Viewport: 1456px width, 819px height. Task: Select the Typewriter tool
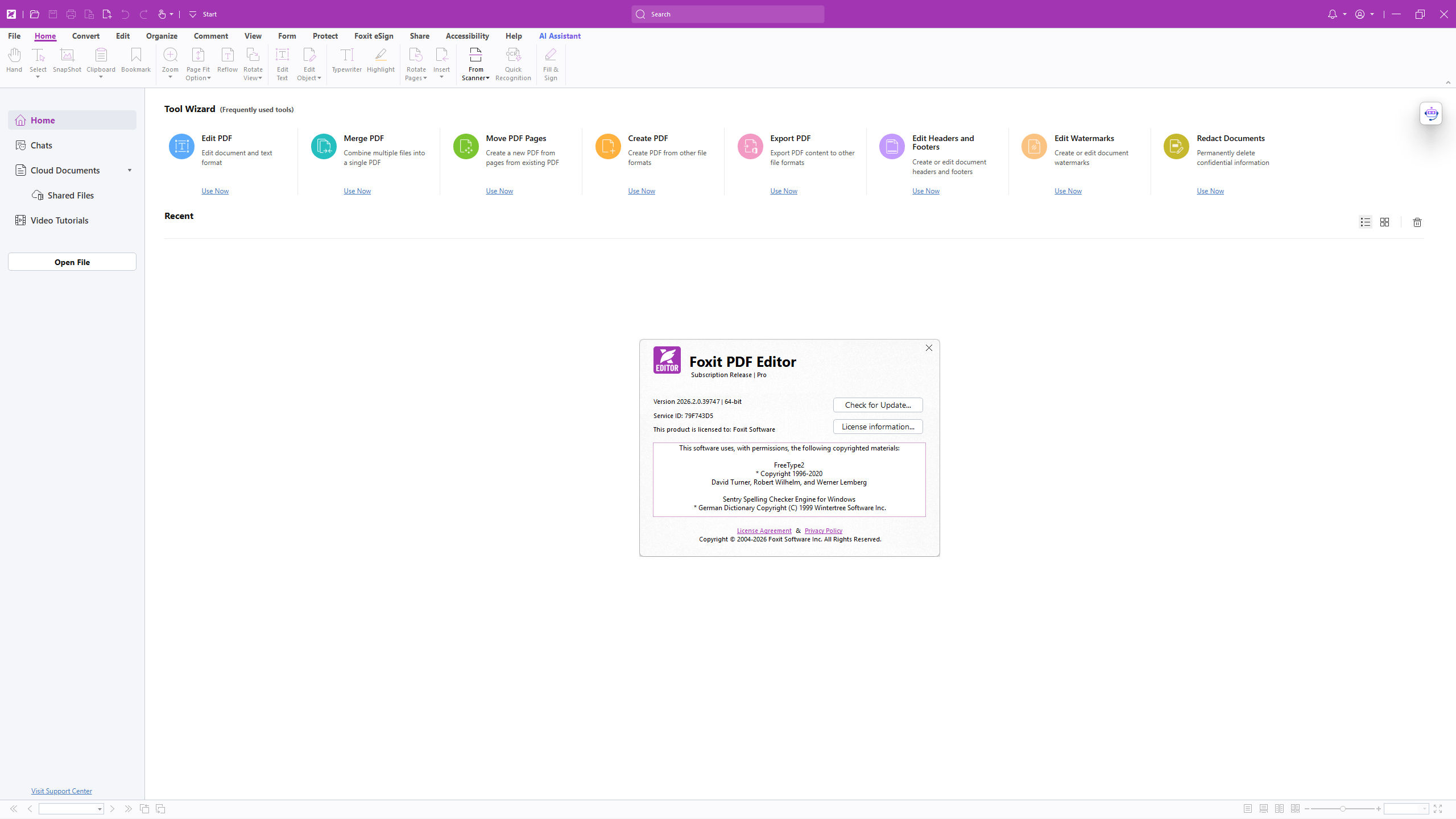(347, 60)
